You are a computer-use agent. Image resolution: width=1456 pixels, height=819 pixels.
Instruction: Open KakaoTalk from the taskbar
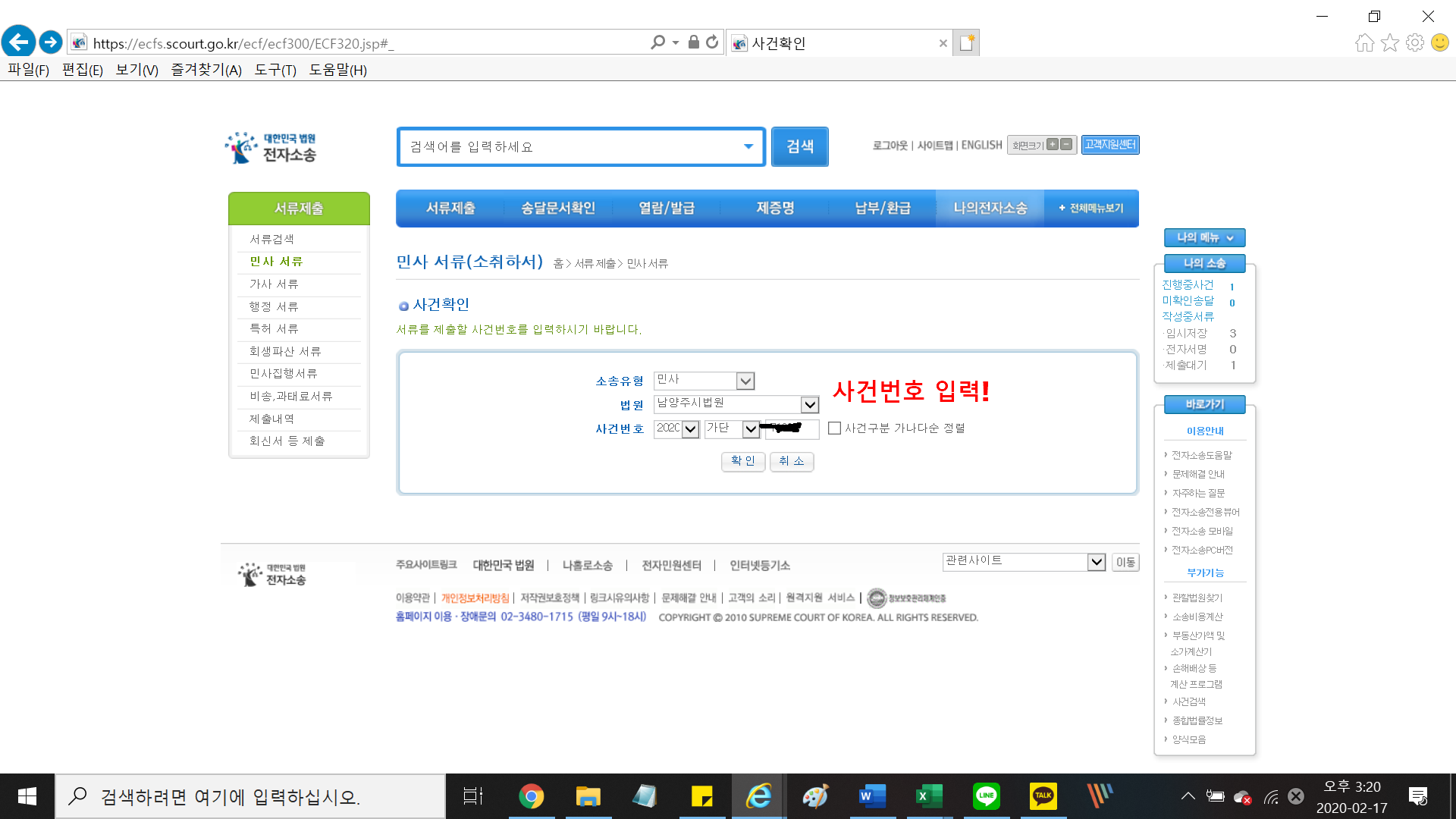click(x=1043, y=795)
